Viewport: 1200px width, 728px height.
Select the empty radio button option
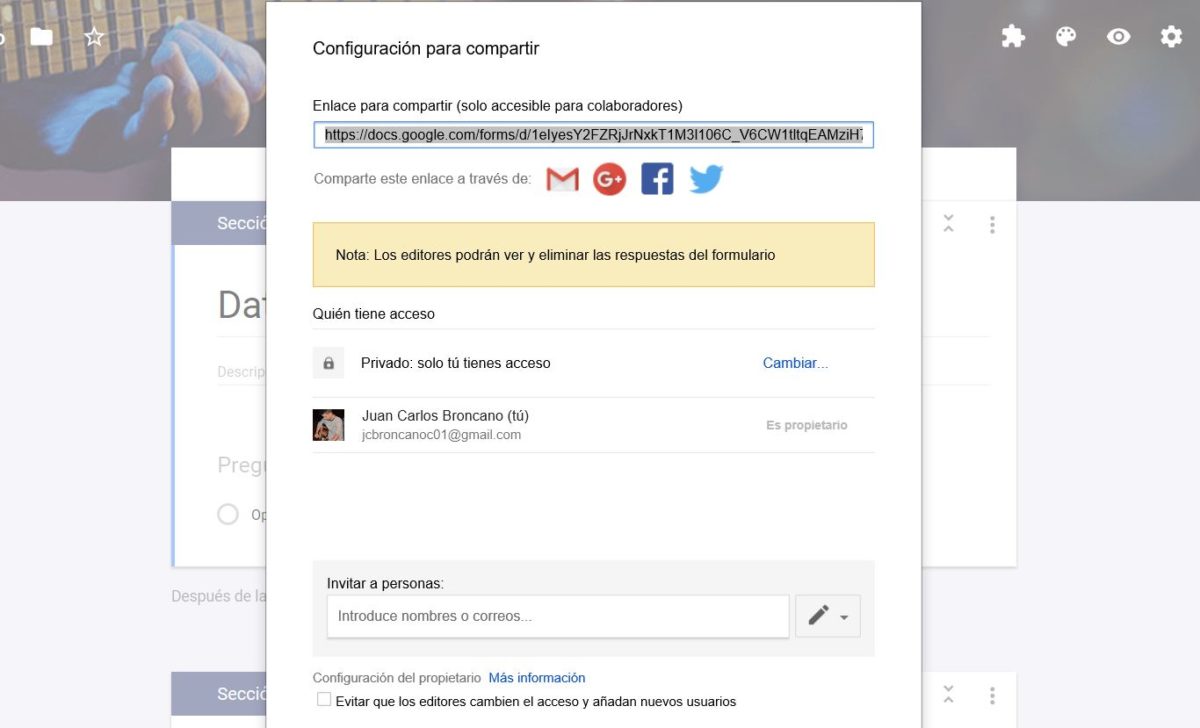click(x=227, y=514)
